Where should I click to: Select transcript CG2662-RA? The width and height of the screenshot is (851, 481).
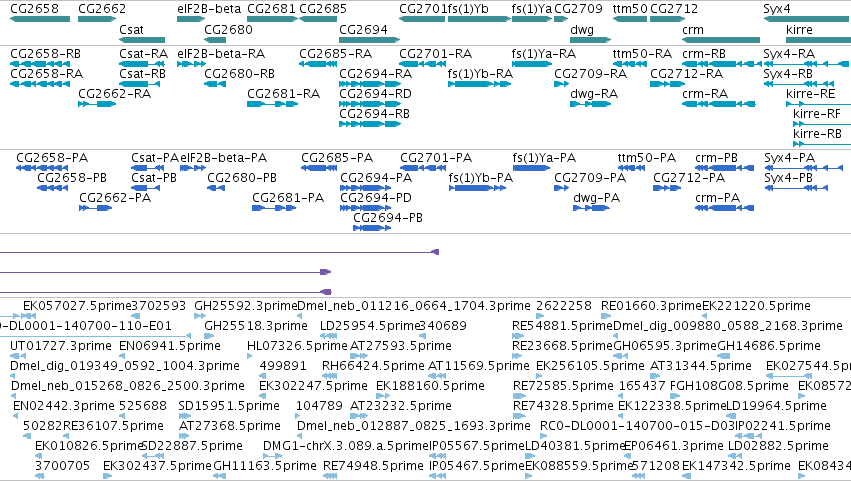[x=97, y=104]
